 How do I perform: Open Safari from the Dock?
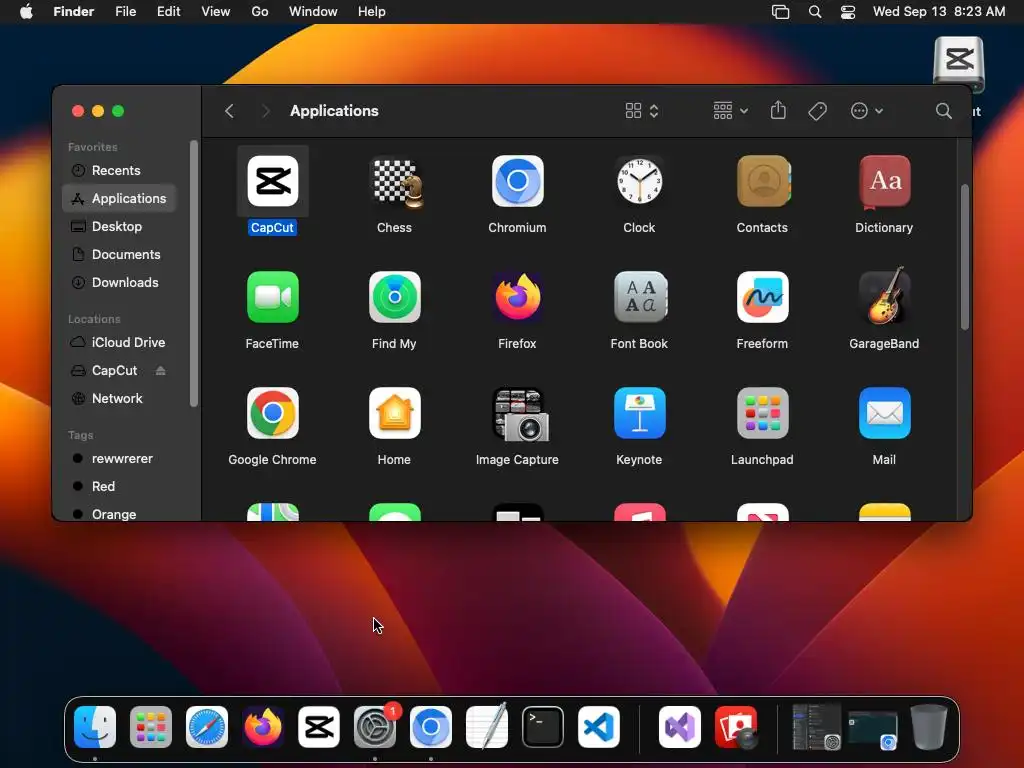click(x=207, y=727)
